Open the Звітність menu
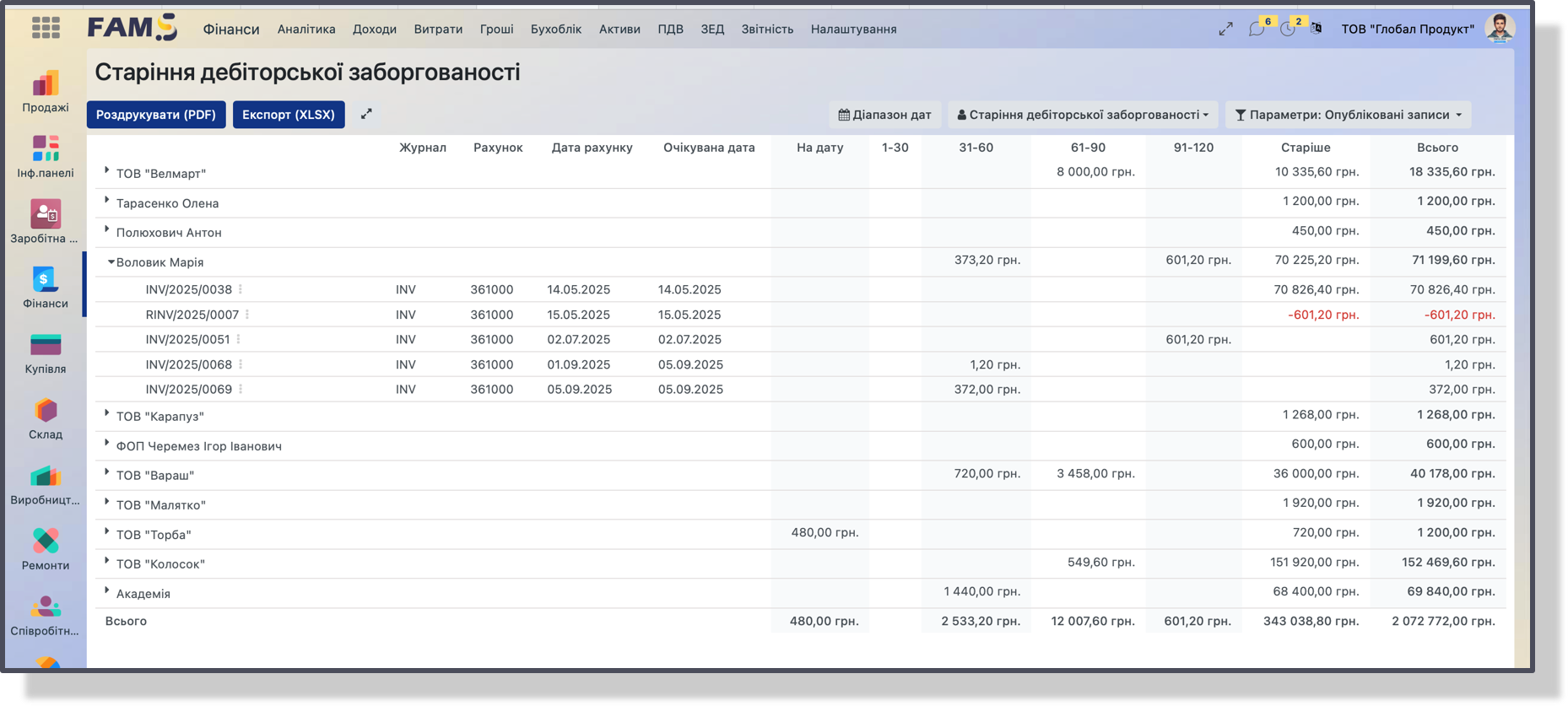The width and height of the screenshot is (1568, 706). coord(767,29)
